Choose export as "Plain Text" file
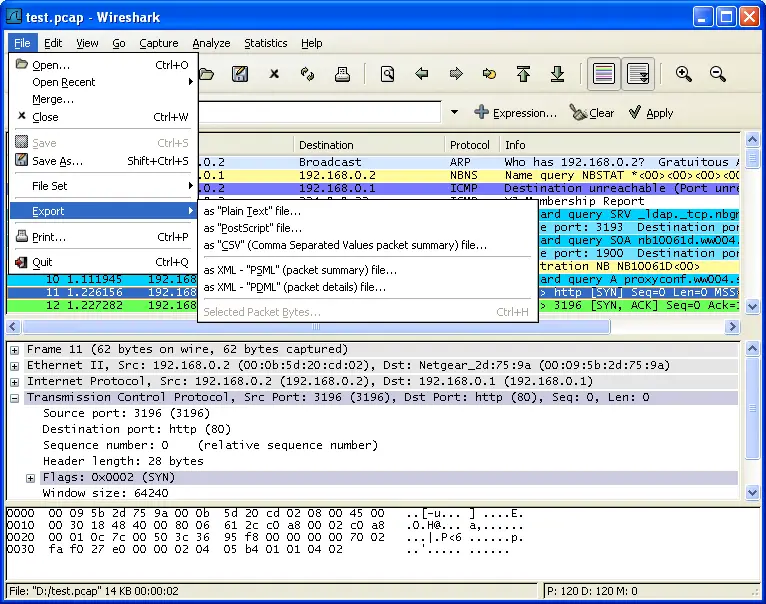The image size is (766, 604). (x=252, y=211)
